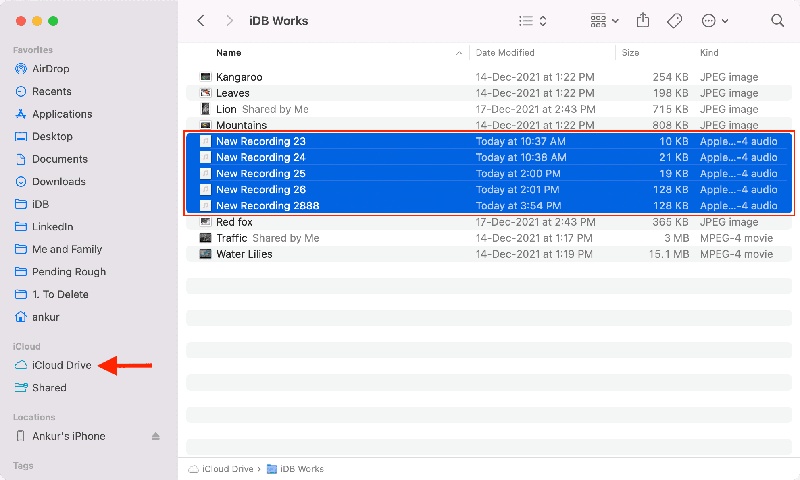Click the green zoom window button
This screenshot has width=800, height=480.
pos(53,21)
